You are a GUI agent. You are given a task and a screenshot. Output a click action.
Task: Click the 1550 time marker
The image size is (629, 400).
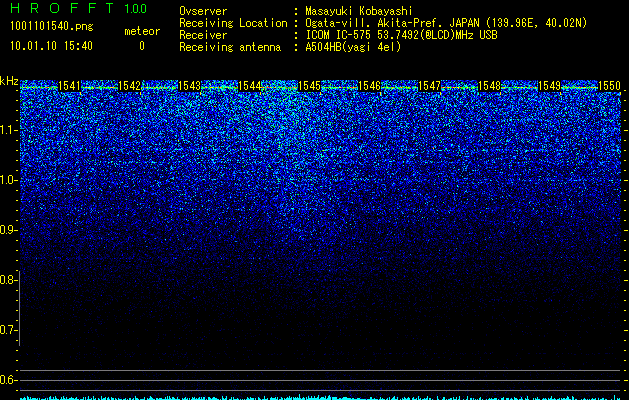coord(609,86)
